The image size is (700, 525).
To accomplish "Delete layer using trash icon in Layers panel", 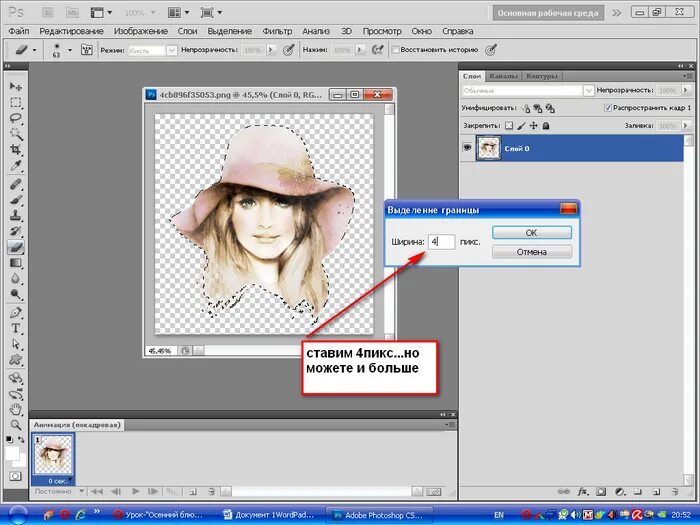I will 675,492.
